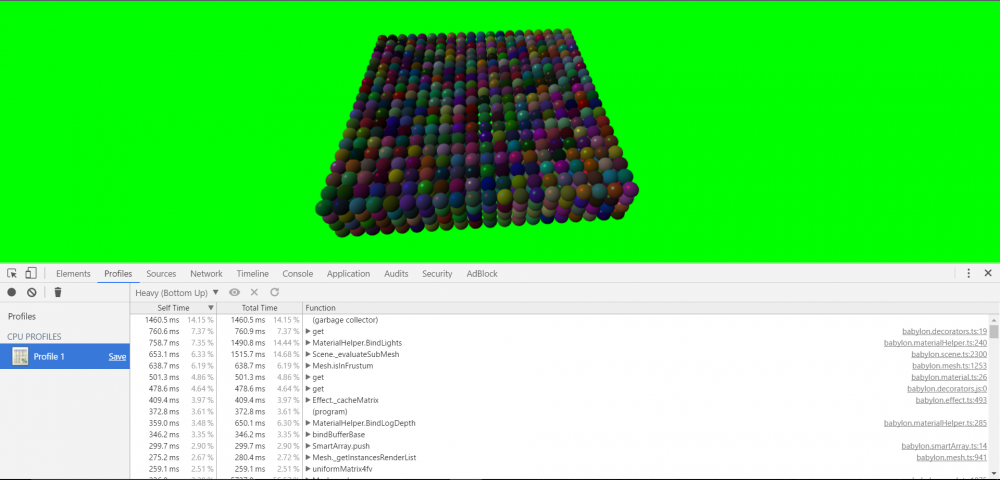Toggle the device toolbar icon
The width and height of the screenshot is (1000, 480).
click(x=31, y=273)
